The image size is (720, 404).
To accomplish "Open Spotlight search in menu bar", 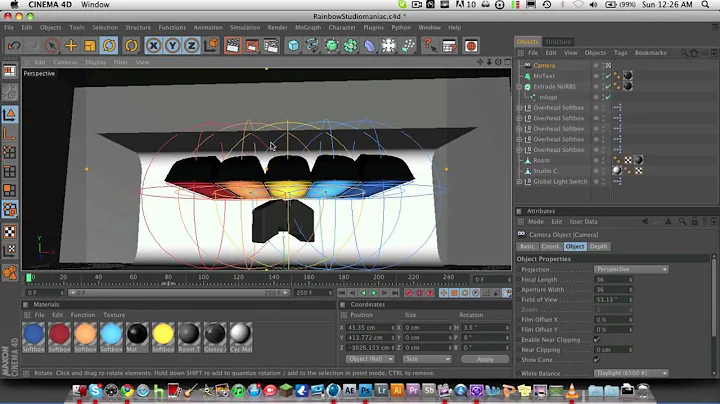I will click(705, 5).
